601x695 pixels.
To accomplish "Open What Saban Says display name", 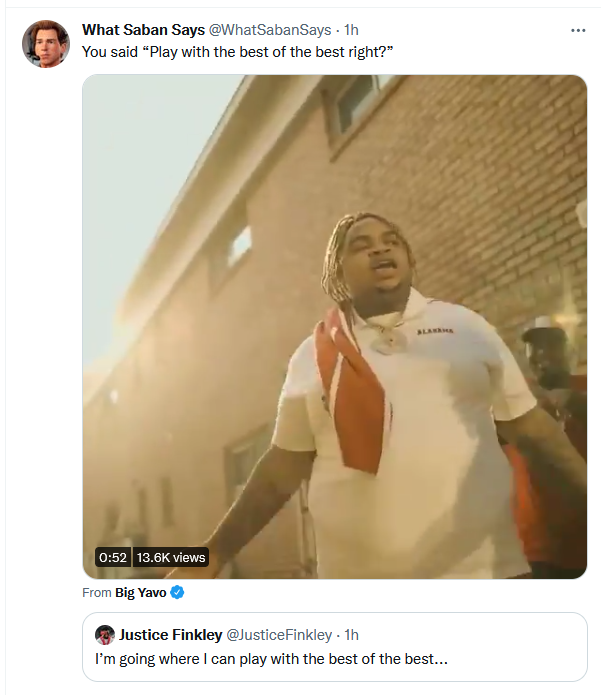I will 143,30.
